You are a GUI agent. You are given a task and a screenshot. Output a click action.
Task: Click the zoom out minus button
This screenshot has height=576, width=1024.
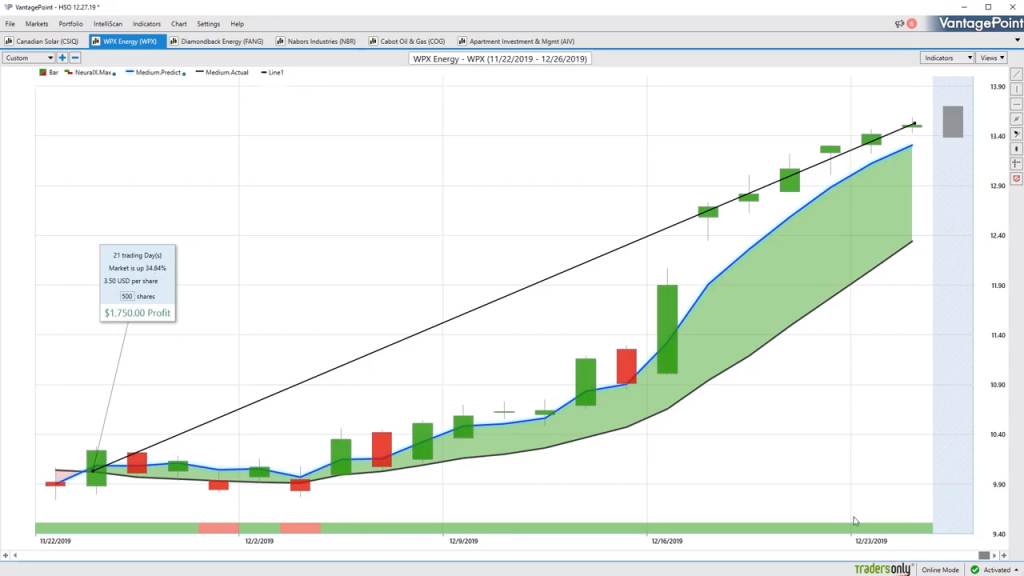pos(75,58)
